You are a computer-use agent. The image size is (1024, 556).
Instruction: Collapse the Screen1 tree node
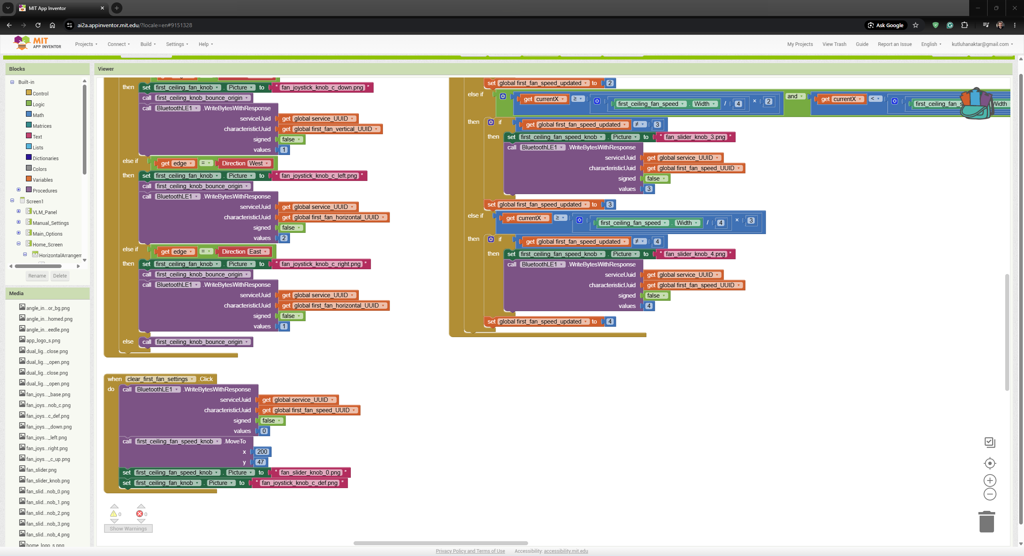(x=12, y=201)
